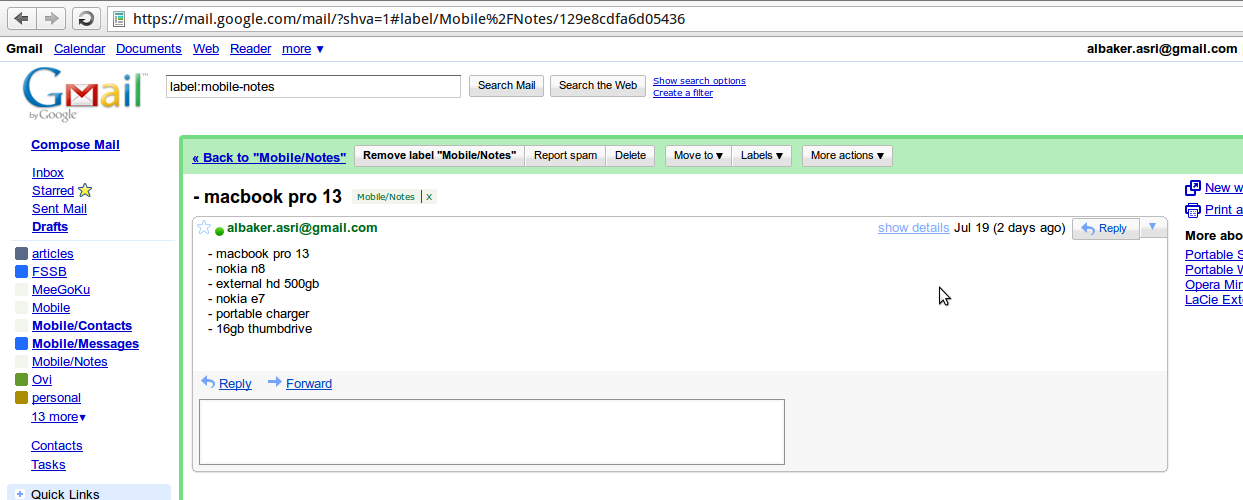The image size is (1243, 500).
Task: Open the reply options arrow beside Reply
Action: [x=1152, y=228]
